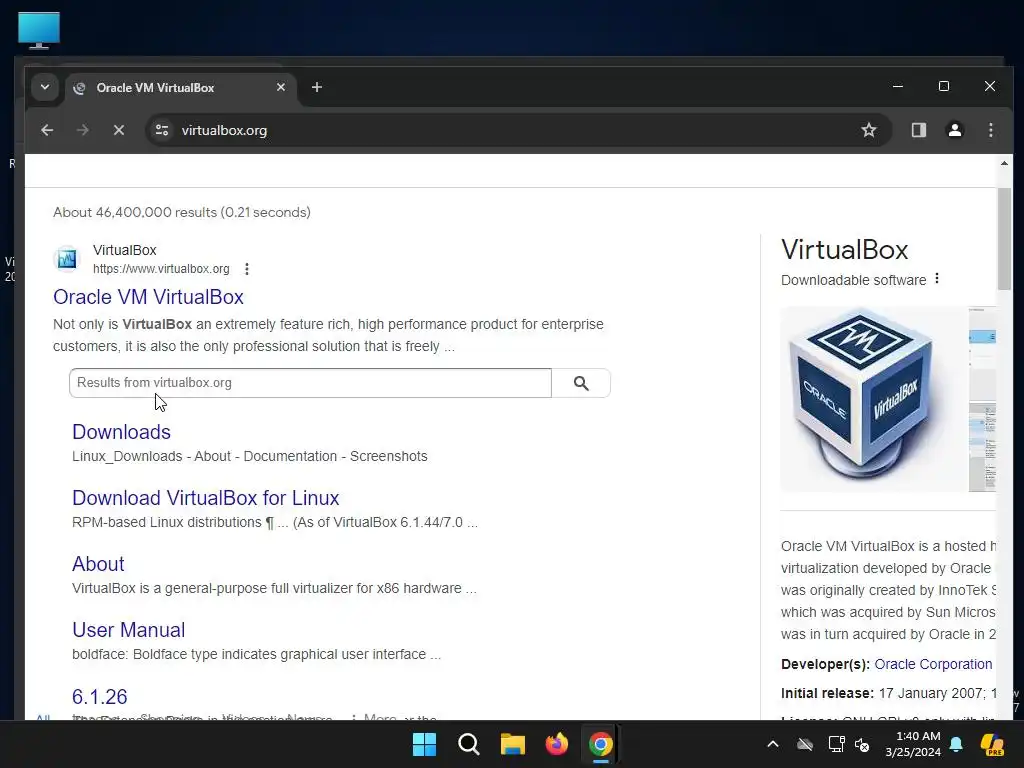The width and height of the screenshot is (1024, 768).
Task: Stop loading the page
Action: 119,130
